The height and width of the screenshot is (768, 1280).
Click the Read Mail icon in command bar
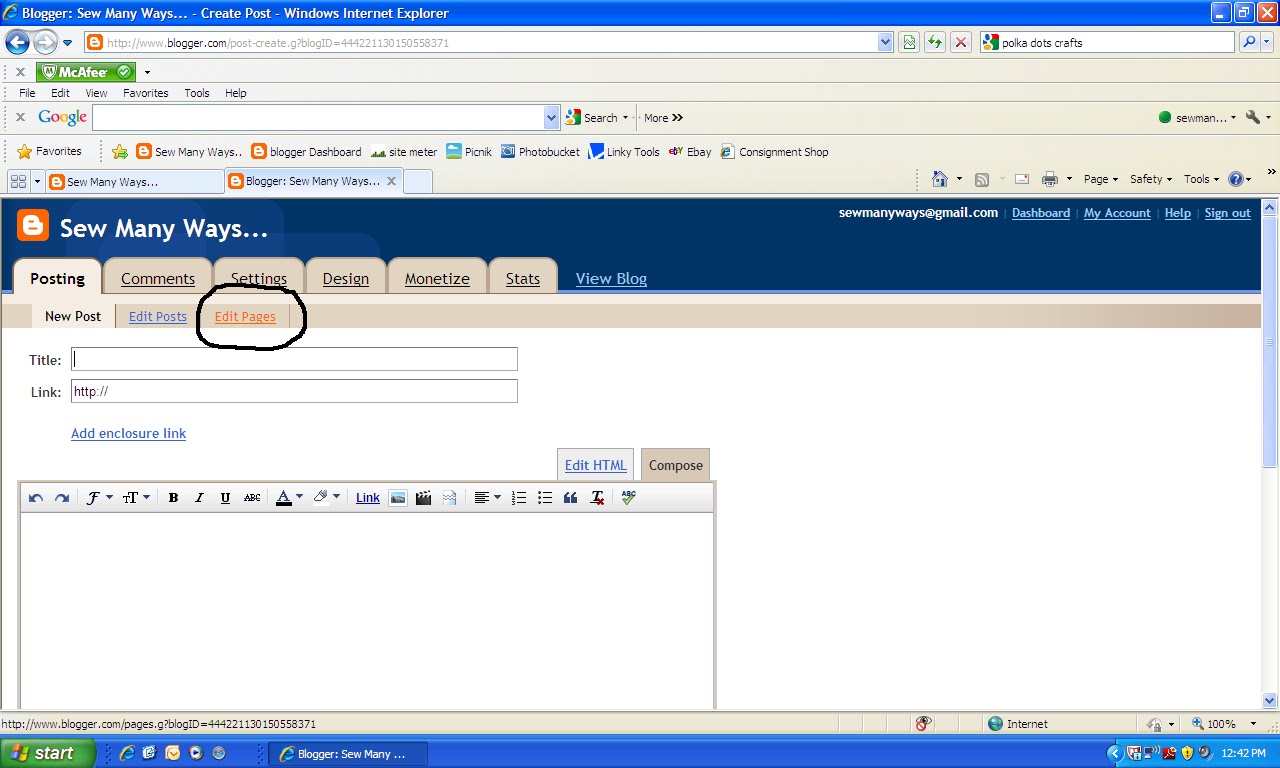coord(1022,179)
